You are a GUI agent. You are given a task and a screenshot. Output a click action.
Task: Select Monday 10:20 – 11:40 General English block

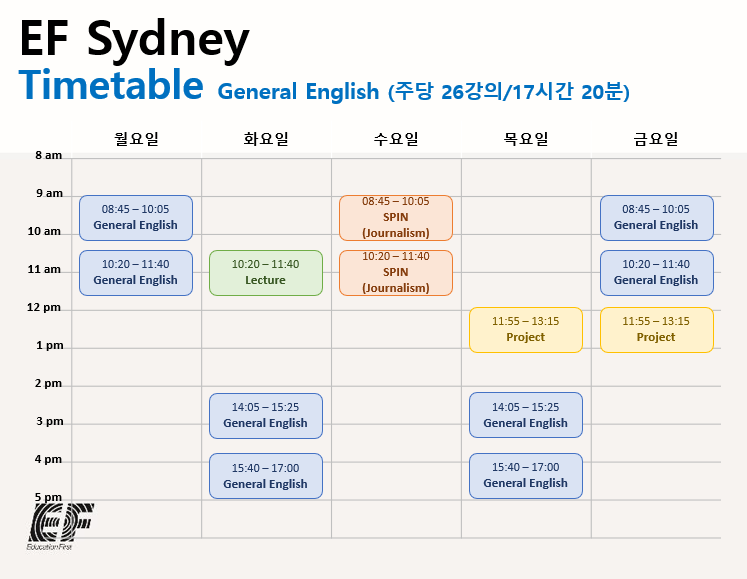136,273
